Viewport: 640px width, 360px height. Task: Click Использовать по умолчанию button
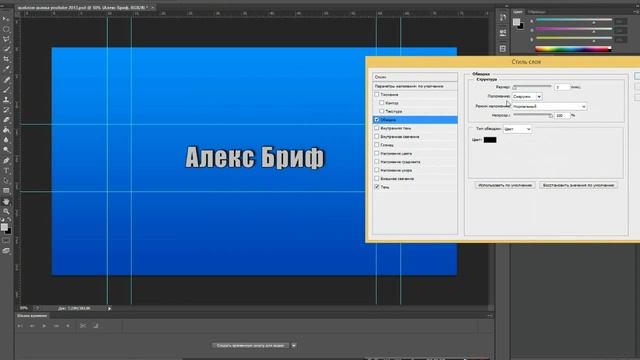coord(505,185)
